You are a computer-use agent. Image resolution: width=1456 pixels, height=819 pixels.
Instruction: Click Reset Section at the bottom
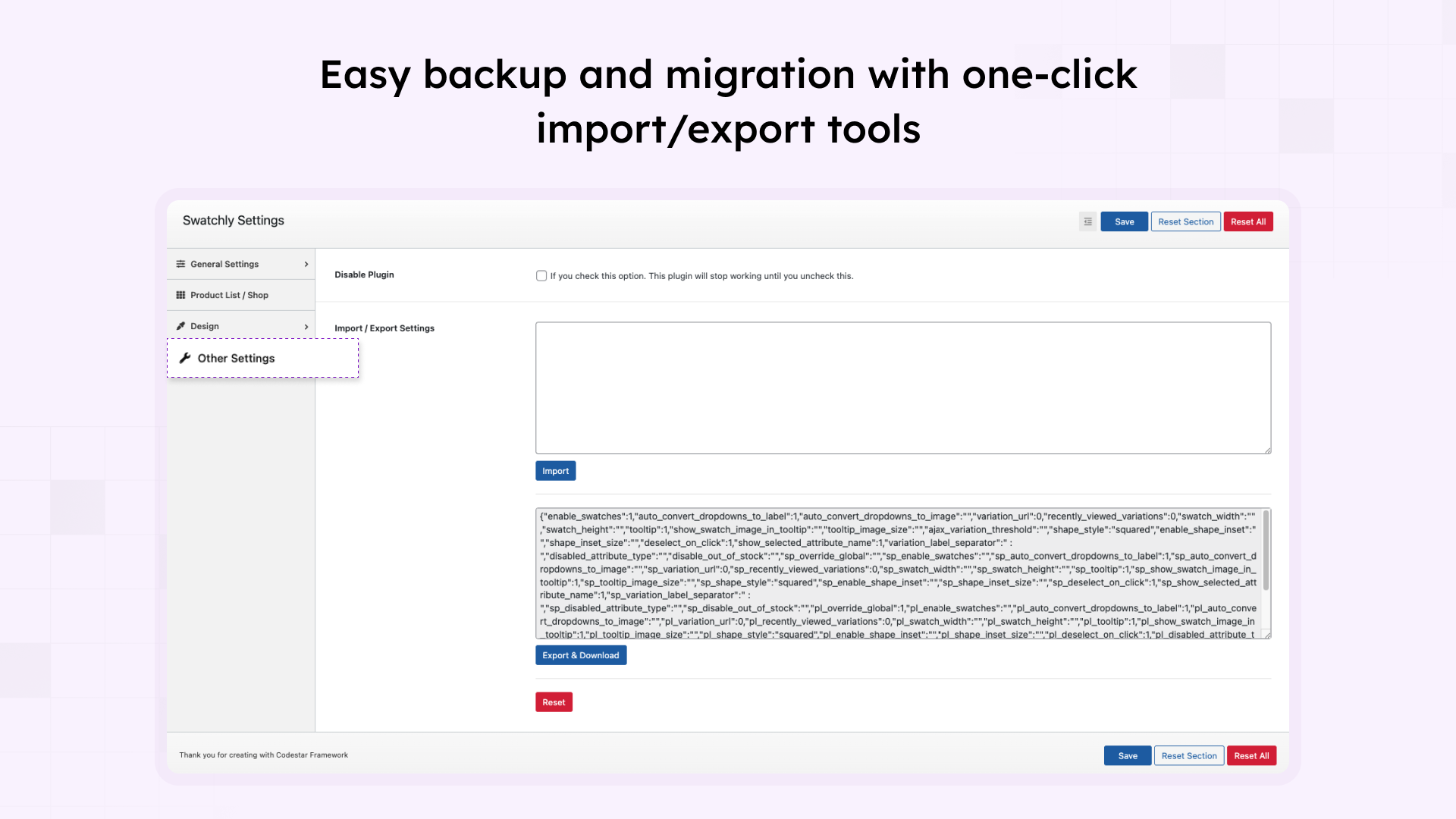tap(1188, 755)
